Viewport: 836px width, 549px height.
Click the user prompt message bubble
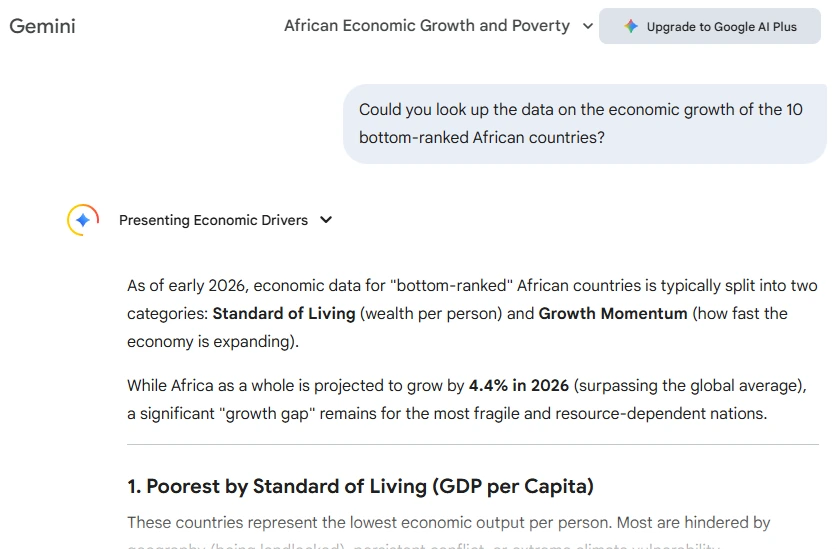[x=584, y=123]
